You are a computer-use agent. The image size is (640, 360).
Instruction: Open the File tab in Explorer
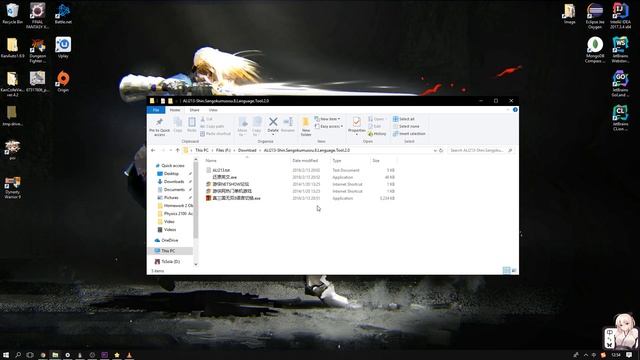tap(156, 110)
